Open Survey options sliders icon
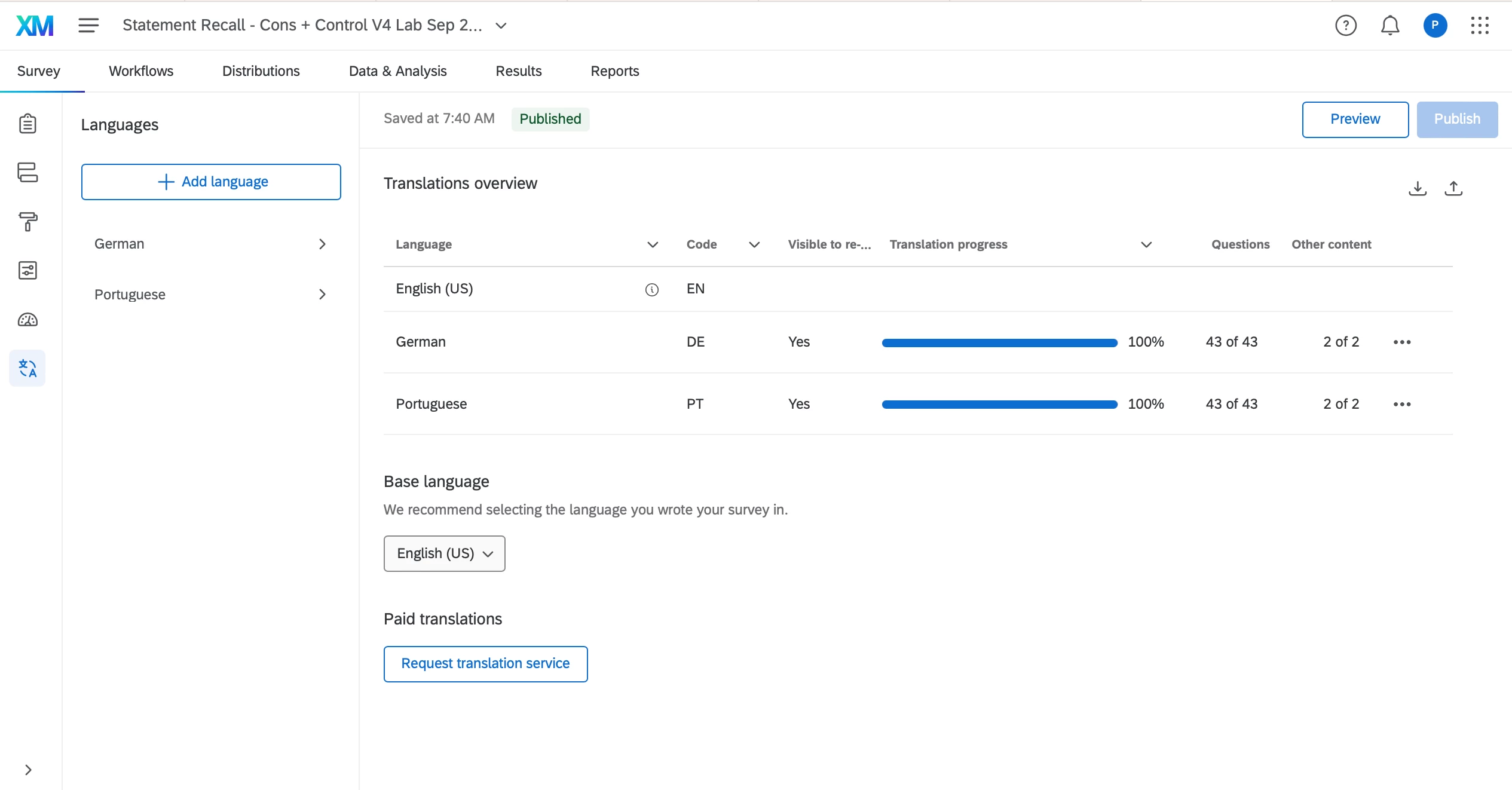Image resolution: width=1512 pixels, height=790 pixels. 27,271
